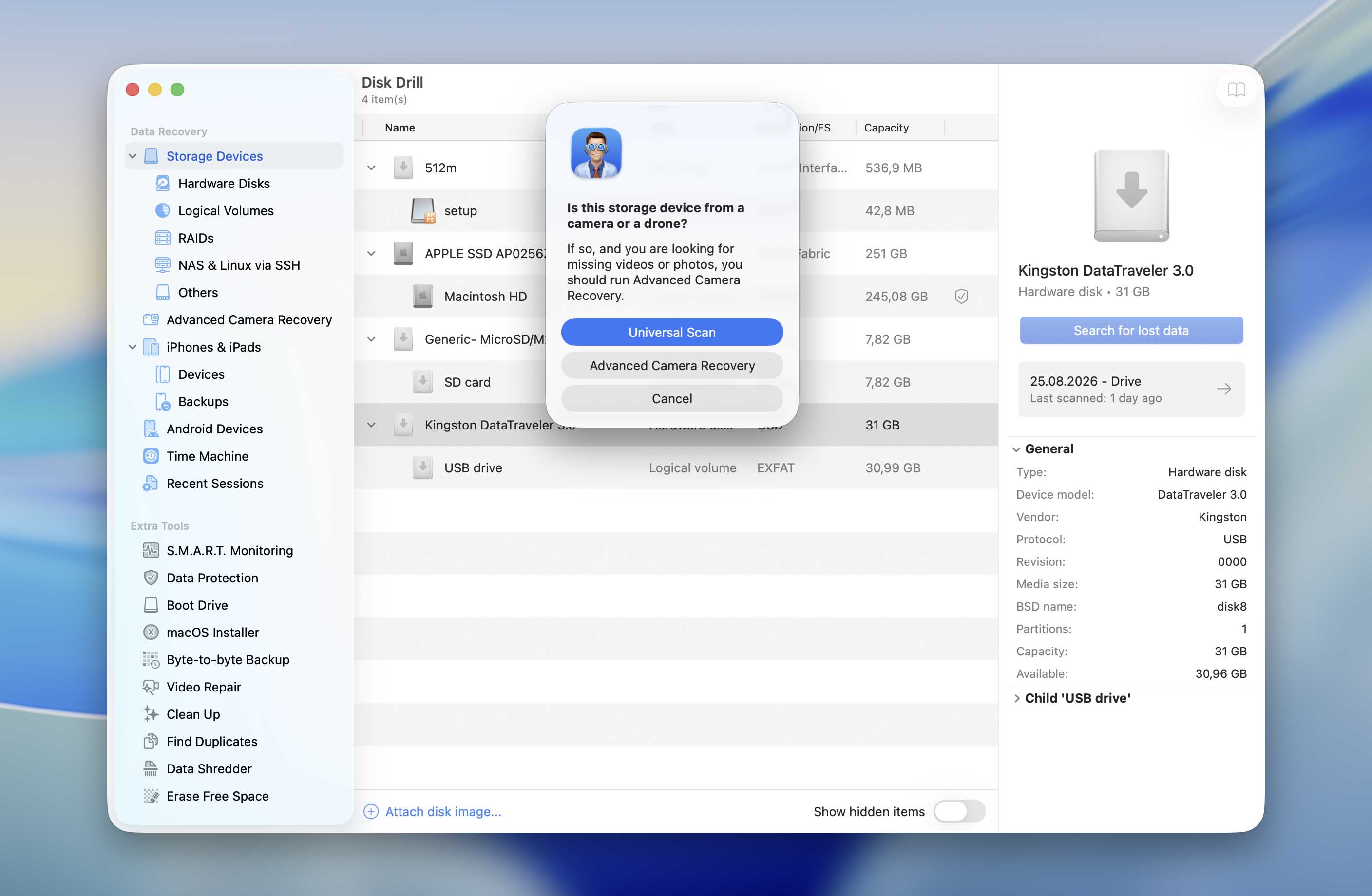1372x896 pixels.
Task: Open the help book icon
Action: (x=1236, y=89)
